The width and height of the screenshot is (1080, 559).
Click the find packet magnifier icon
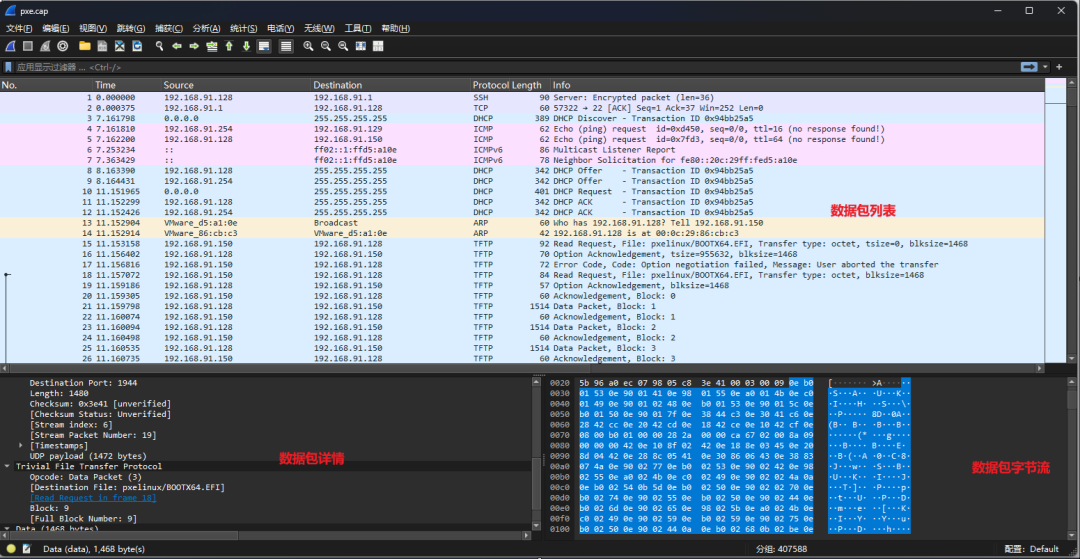(x=159, y=46)
